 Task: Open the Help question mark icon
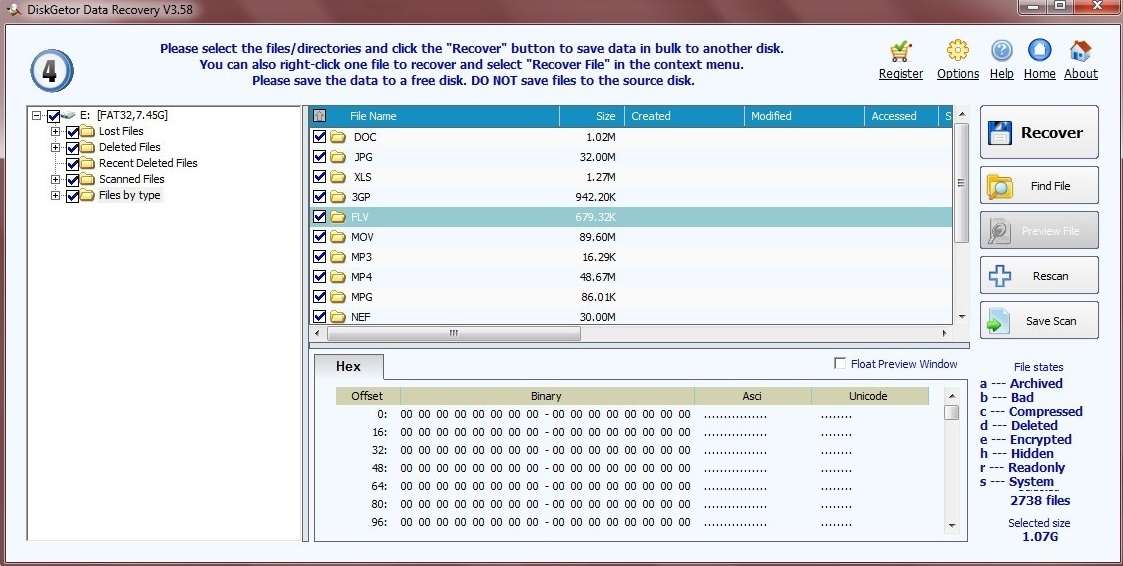(x=1001, y=50)
